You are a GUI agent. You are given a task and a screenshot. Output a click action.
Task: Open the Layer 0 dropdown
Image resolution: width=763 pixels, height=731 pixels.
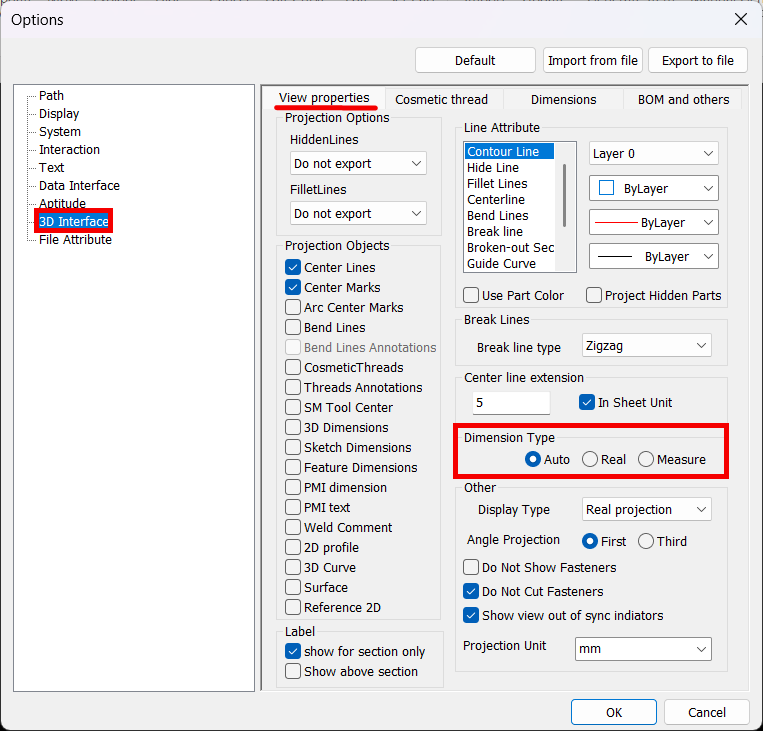pos(654,153)
